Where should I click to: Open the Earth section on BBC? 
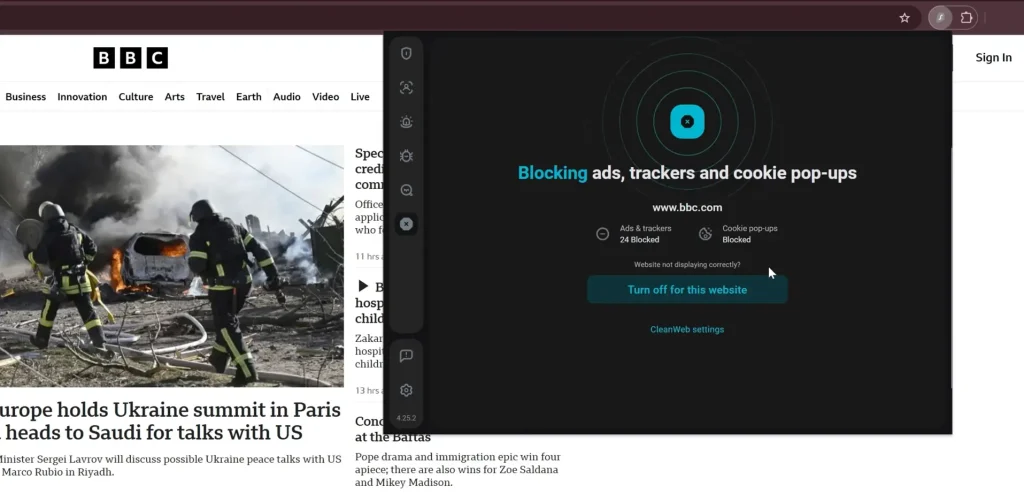coord(249,97)
